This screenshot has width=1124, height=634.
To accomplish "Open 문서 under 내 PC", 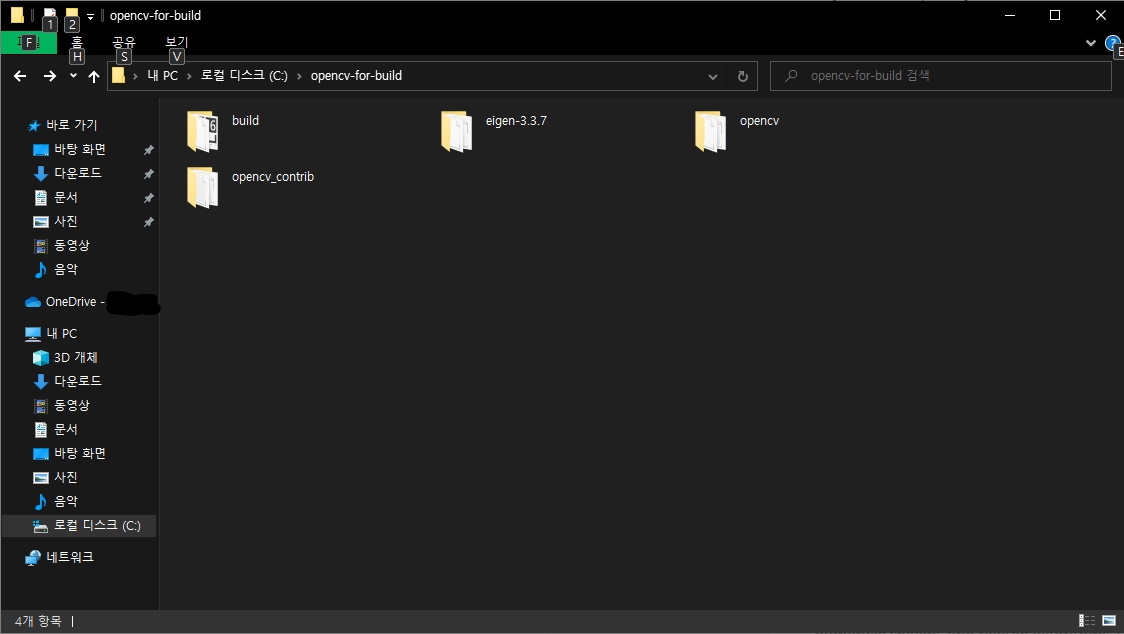I will (65, 429).
